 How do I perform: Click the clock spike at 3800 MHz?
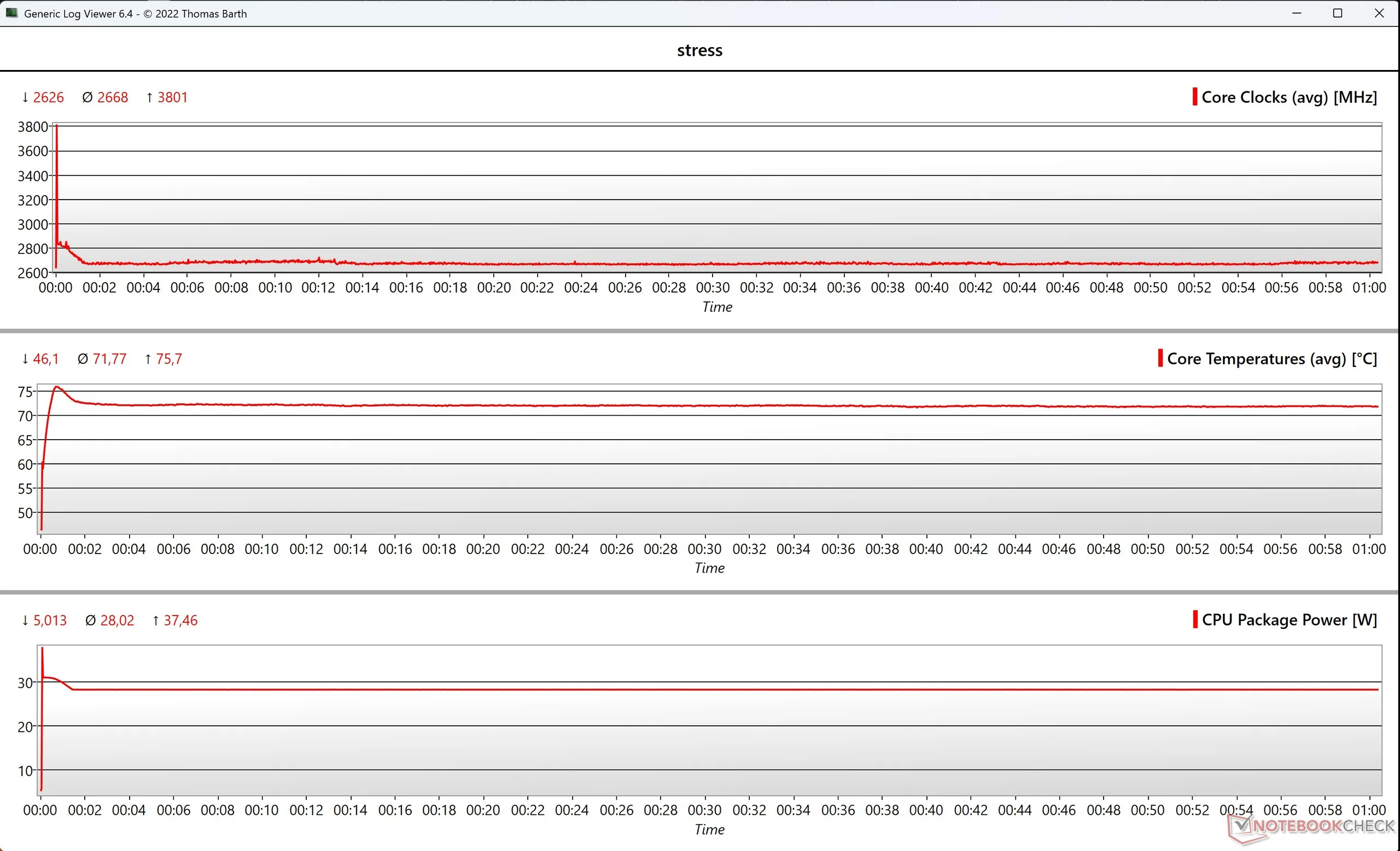56,129
